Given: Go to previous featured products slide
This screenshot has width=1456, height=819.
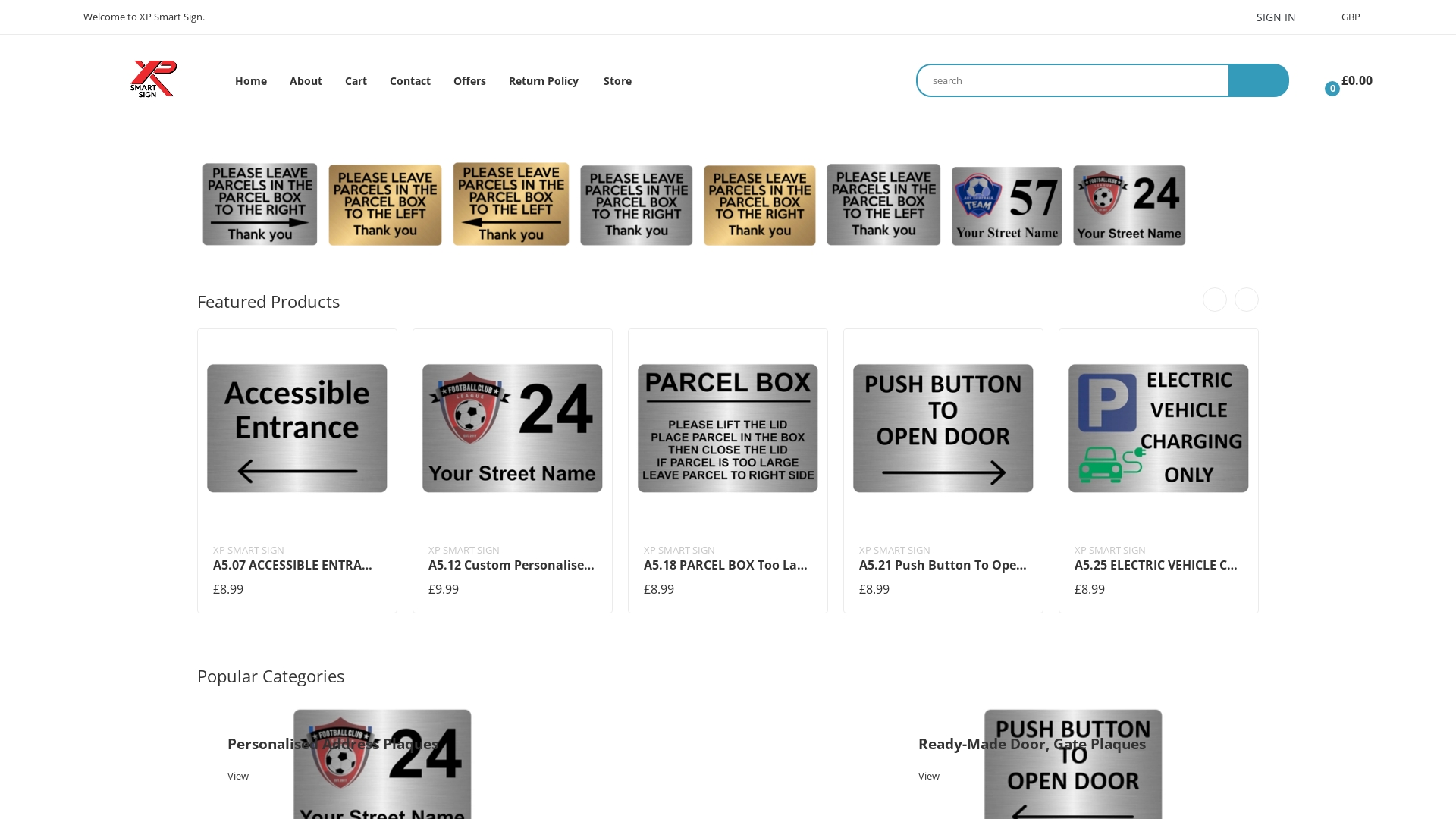Looking at the screenshot, I should pos(1214,300).
